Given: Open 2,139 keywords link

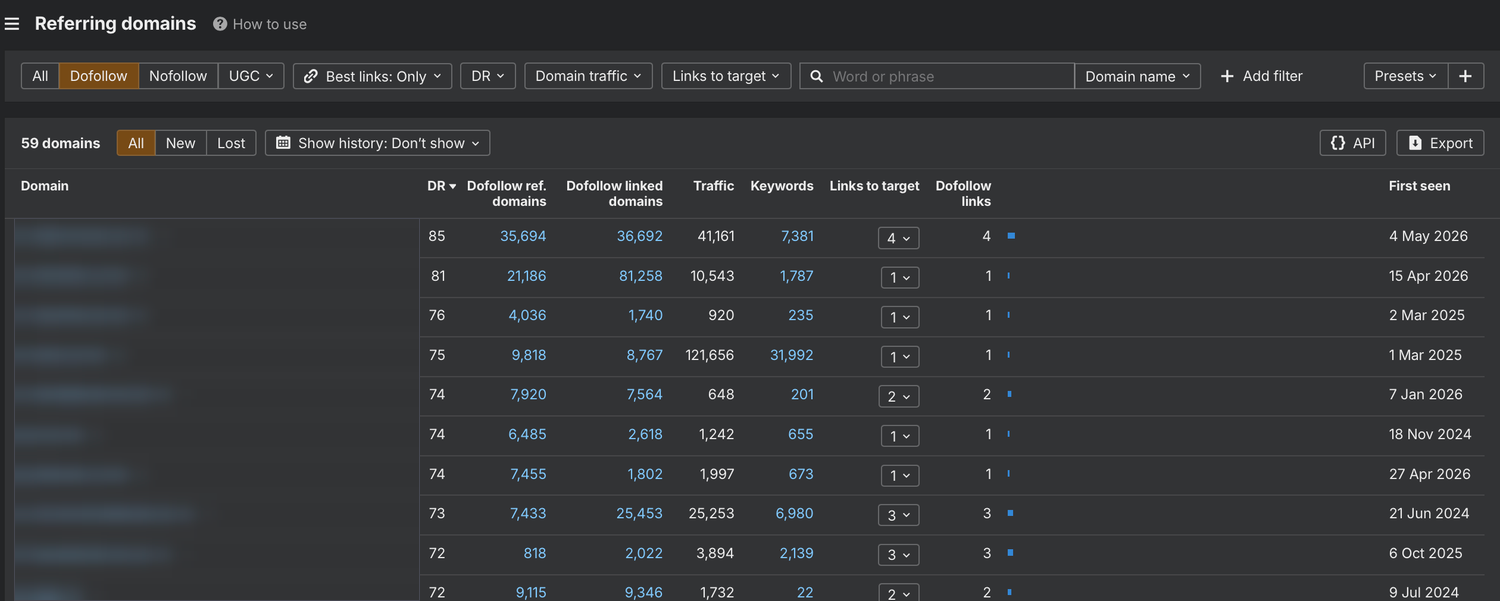Looking at the screenshot, I should (x=796, y=553).
